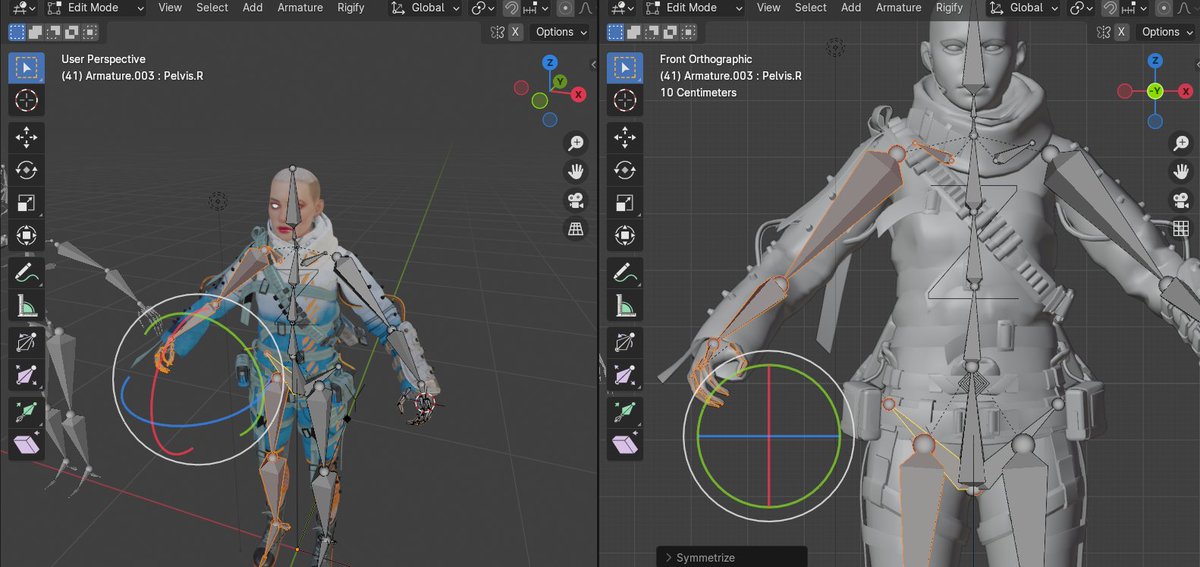Select the Bone Roll tool in left viewport
The image size is (1200, 567).
click(26, 342)
